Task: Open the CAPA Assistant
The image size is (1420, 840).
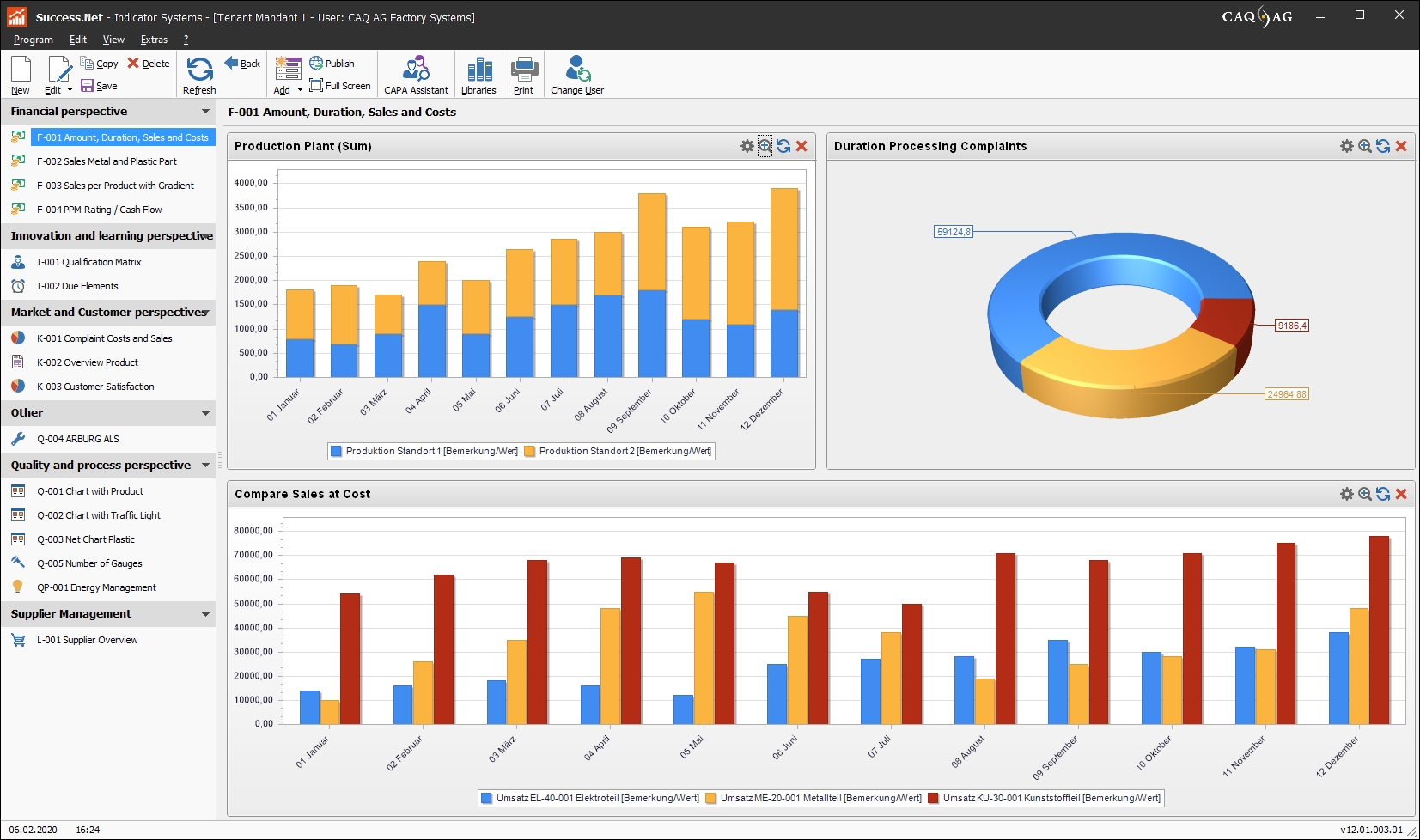Action: 416,75
